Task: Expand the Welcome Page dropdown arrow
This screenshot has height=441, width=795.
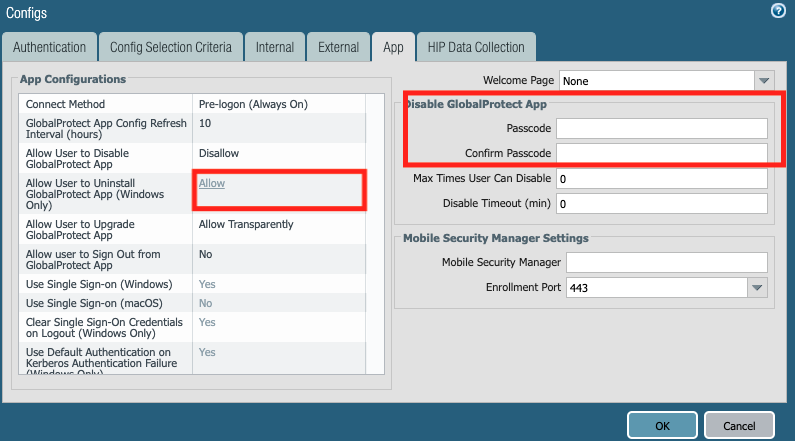Action: [x=764, y=81]
